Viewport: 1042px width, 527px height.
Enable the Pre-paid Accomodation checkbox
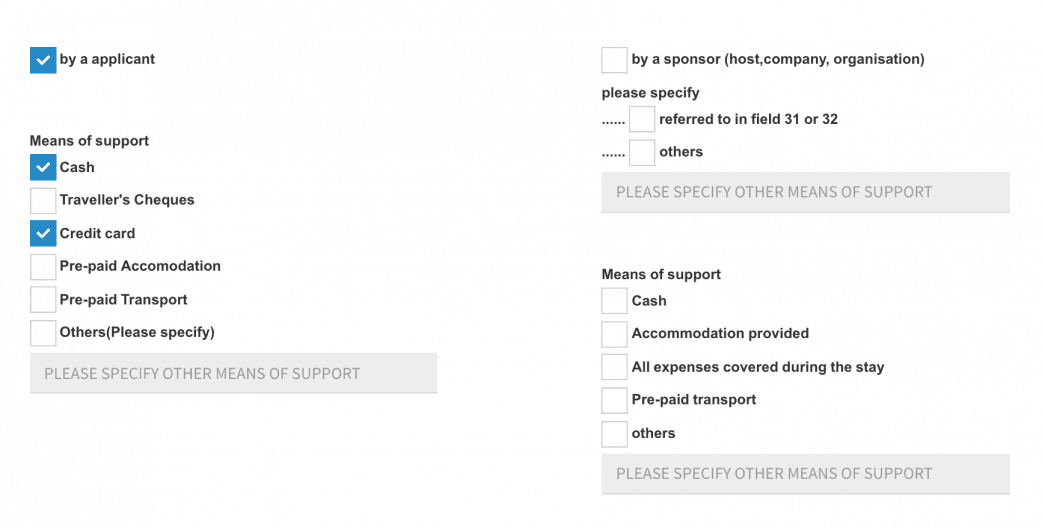tap(43, 267)
